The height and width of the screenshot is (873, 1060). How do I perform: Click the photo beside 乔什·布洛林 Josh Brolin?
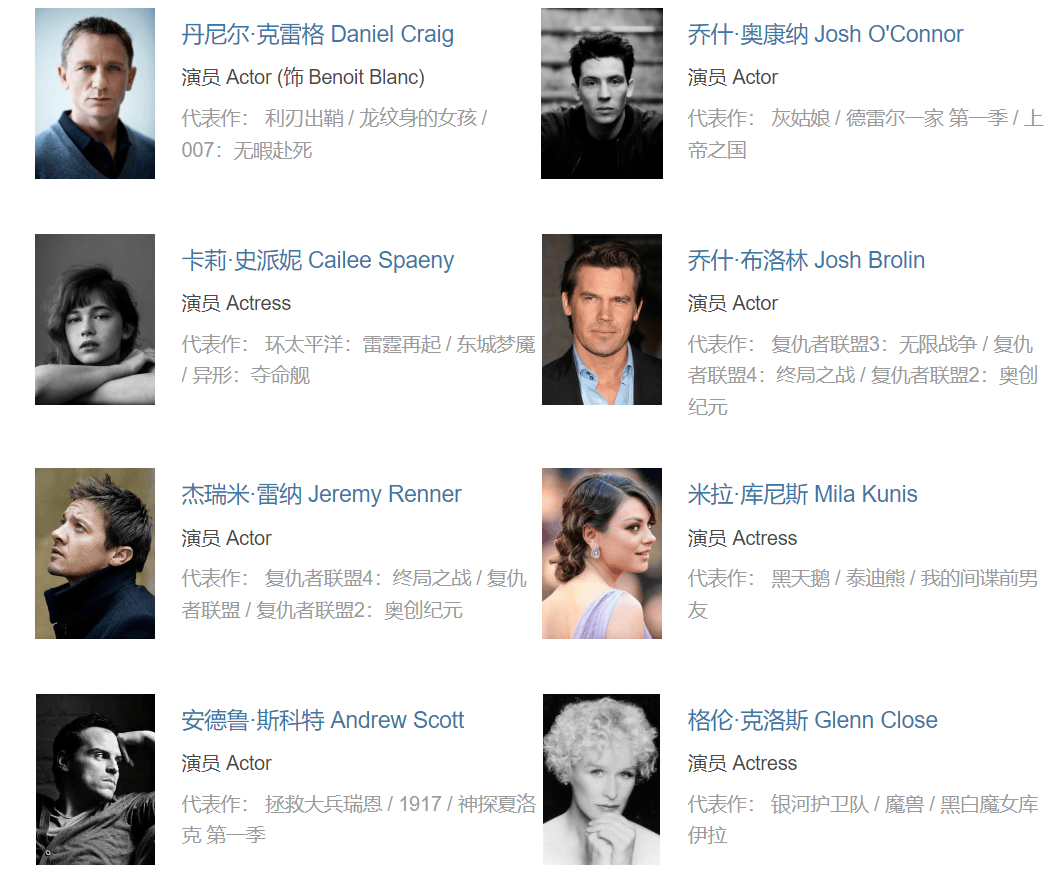point(602,319)
